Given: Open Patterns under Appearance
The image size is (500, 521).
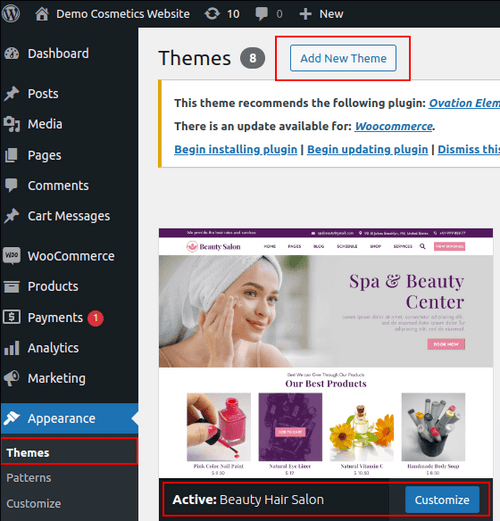Looking at the screenshot, I should coord(29,478).
